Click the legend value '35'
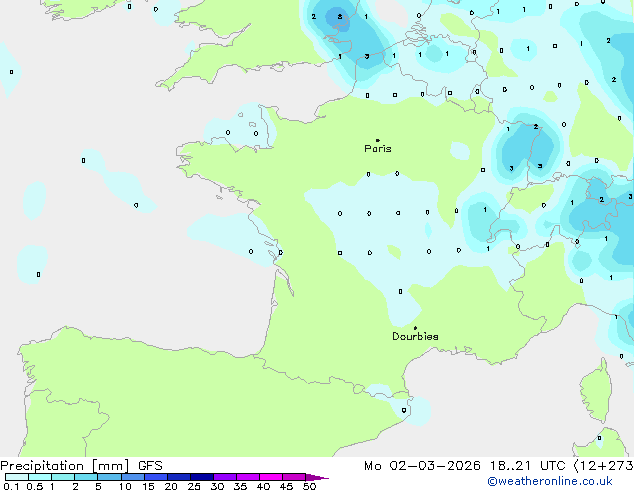Image resolution: width=634 pixels, height=490 pixels. pyautogui.click(x=240, y=486)
